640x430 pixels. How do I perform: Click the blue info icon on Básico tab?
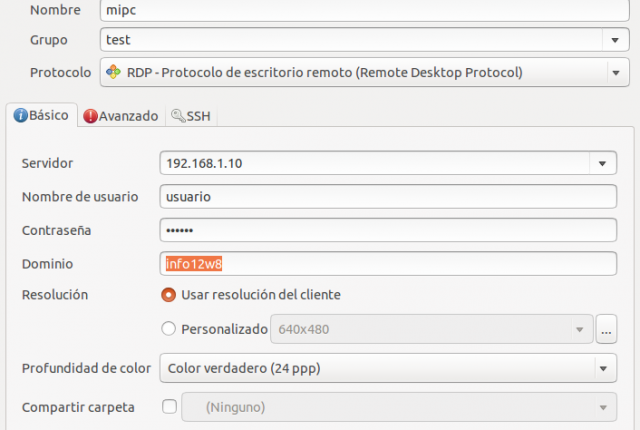[20, 115]
